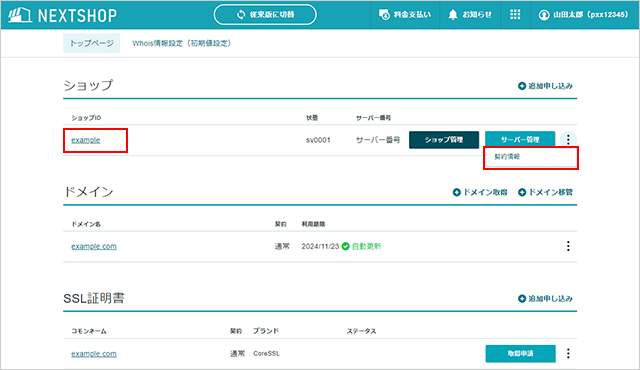This screenshot has width=640, height=370.
Task: Open three-dot menu for example.com domain row
Action: click(568, 246)
